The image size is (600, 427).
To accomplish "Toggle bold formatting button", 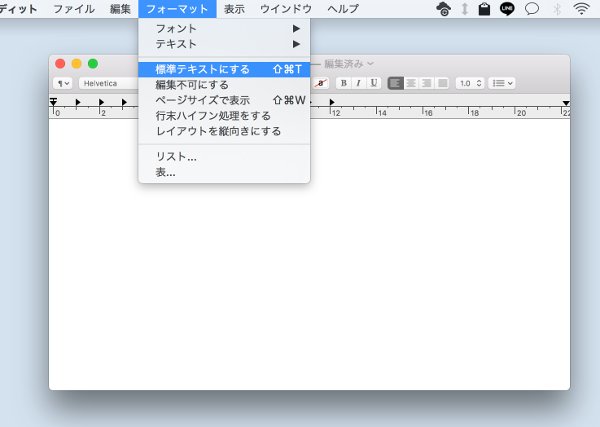I will tap(344, 83).
